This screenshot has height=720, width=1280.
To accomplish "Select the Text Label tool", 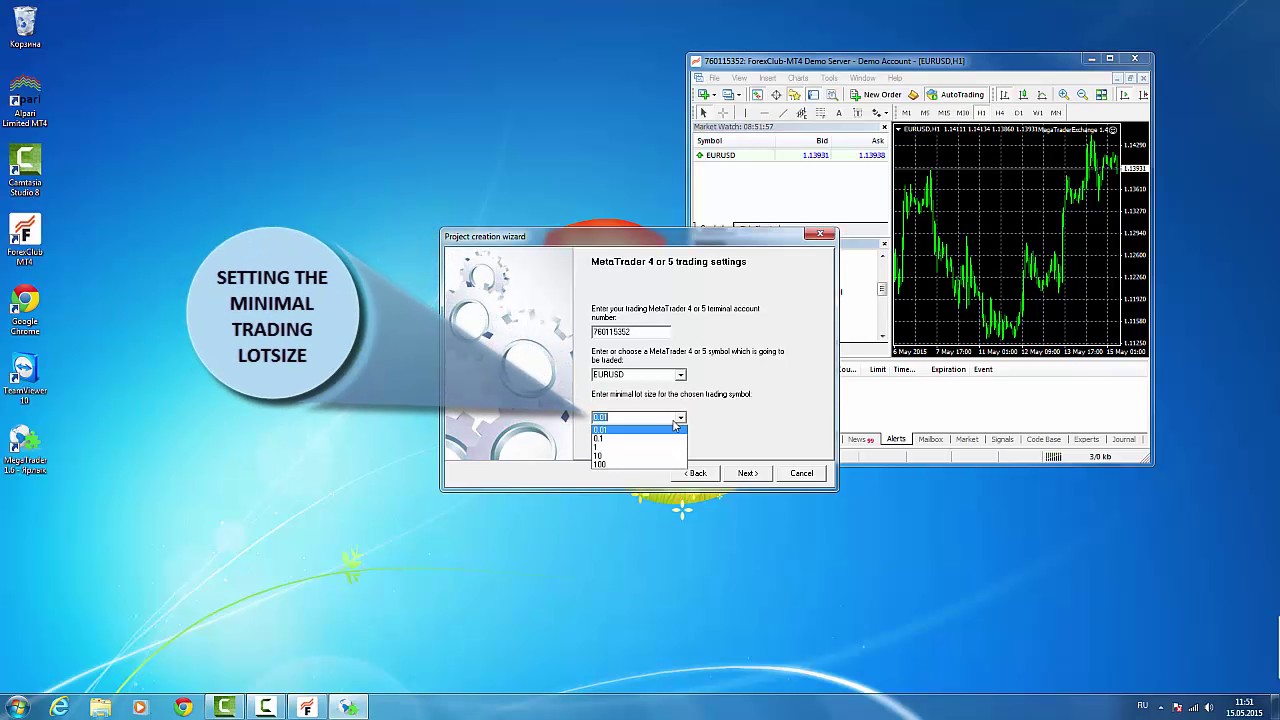I will 858,113.
